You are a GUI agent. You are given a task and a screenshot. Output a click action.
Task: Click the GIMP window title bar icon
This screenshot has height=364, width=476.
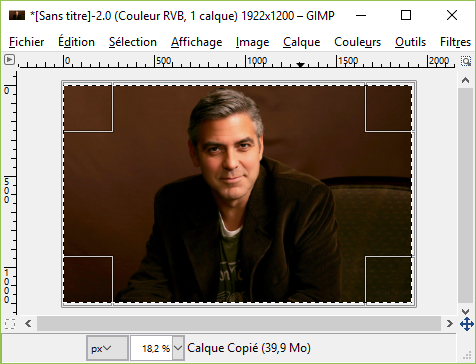[17, 15]
